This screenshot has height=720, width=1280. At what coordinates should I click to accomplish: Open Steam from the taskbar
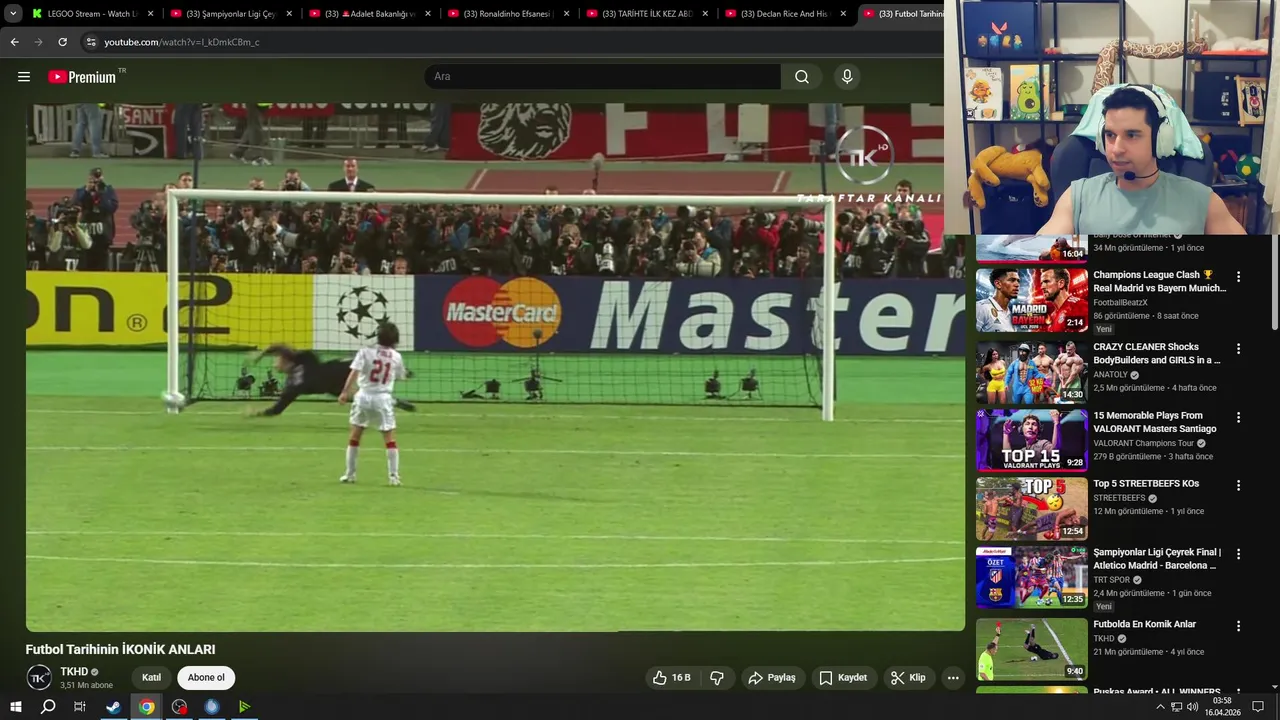[113, 707]
